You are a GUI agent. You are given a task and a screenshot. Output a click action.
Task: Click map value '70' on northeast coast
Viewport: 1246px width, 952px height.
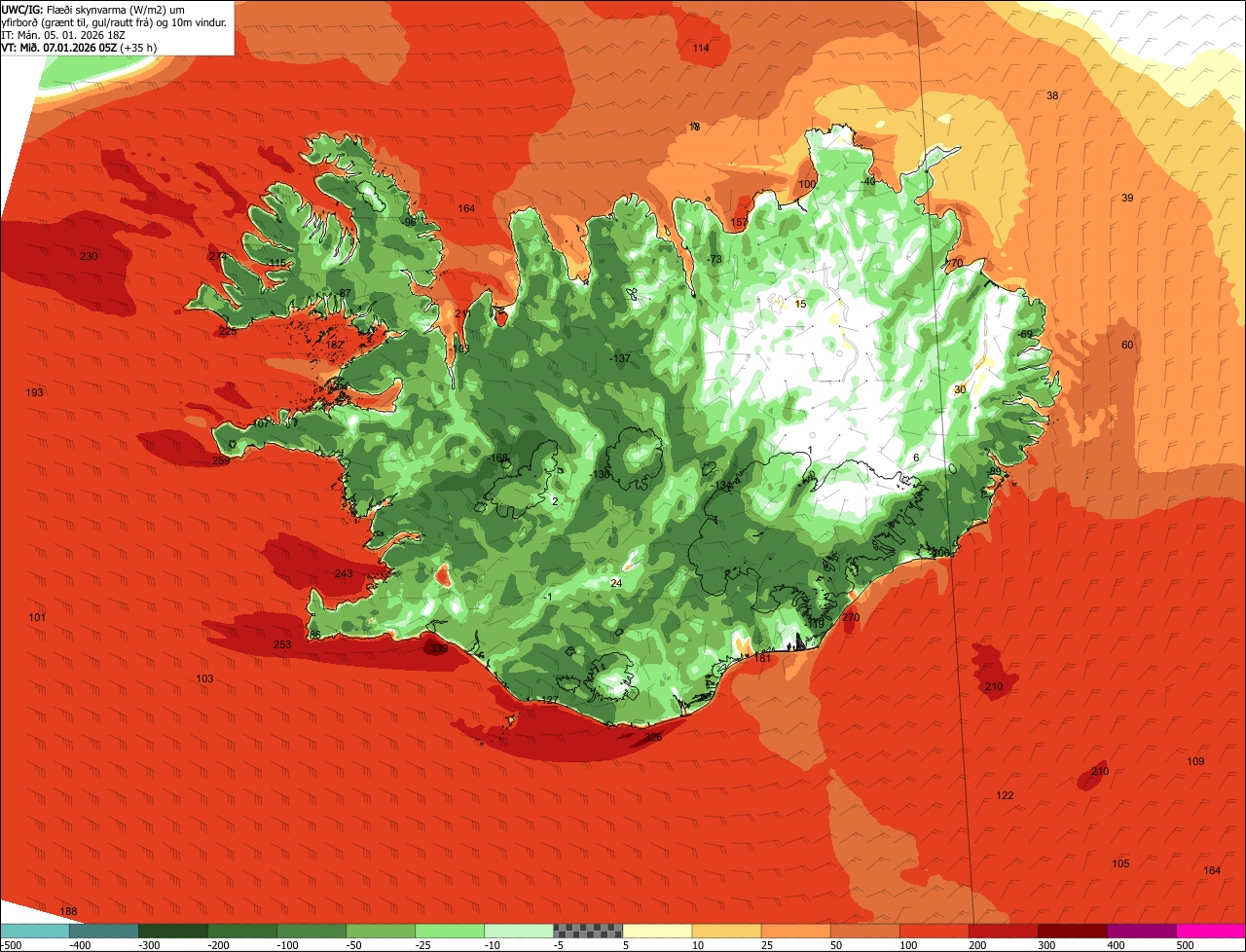click(x=956, y=263)
